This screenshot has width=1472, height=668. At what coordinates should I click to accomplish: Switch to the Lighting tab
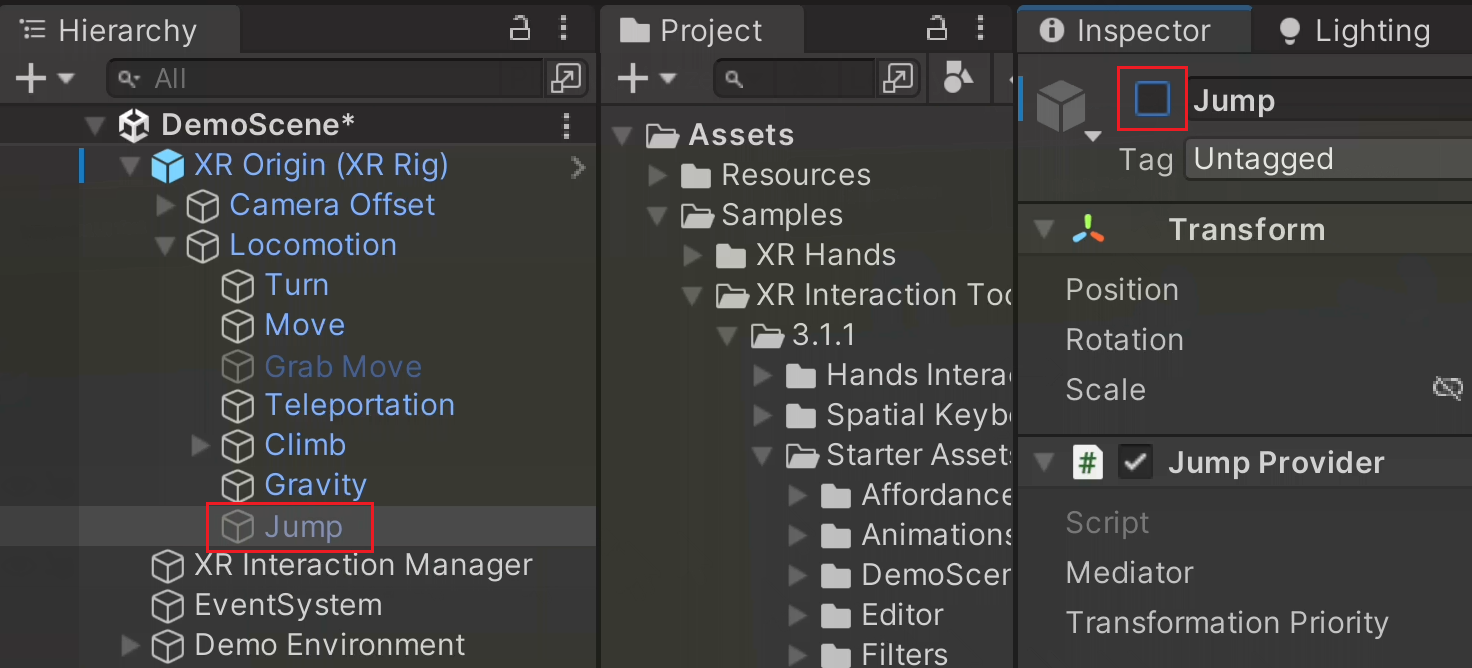point(1355,31)
